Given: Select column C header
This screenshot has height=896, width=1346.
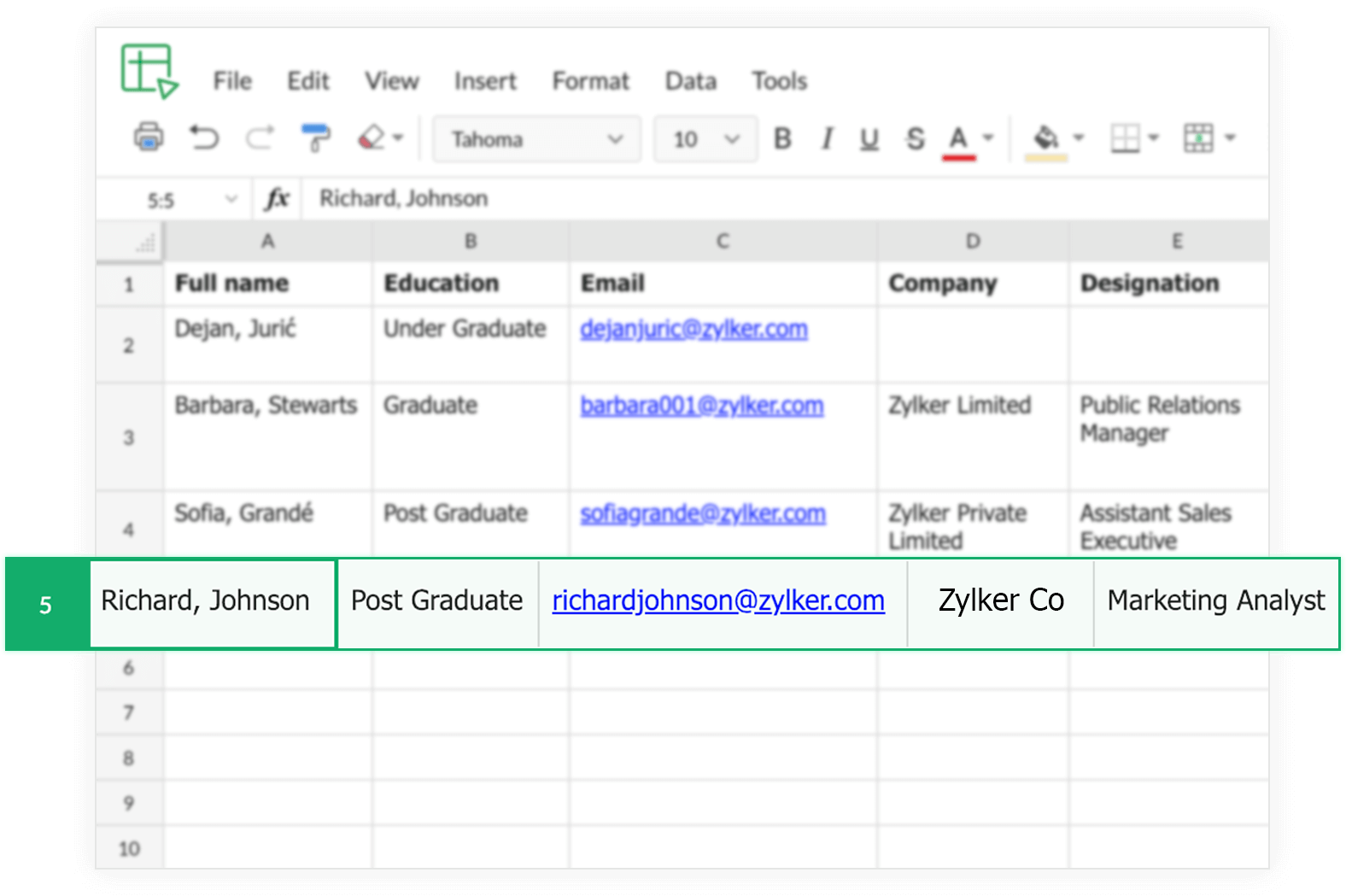Looking at the screenshot, I should pos(723,242).
